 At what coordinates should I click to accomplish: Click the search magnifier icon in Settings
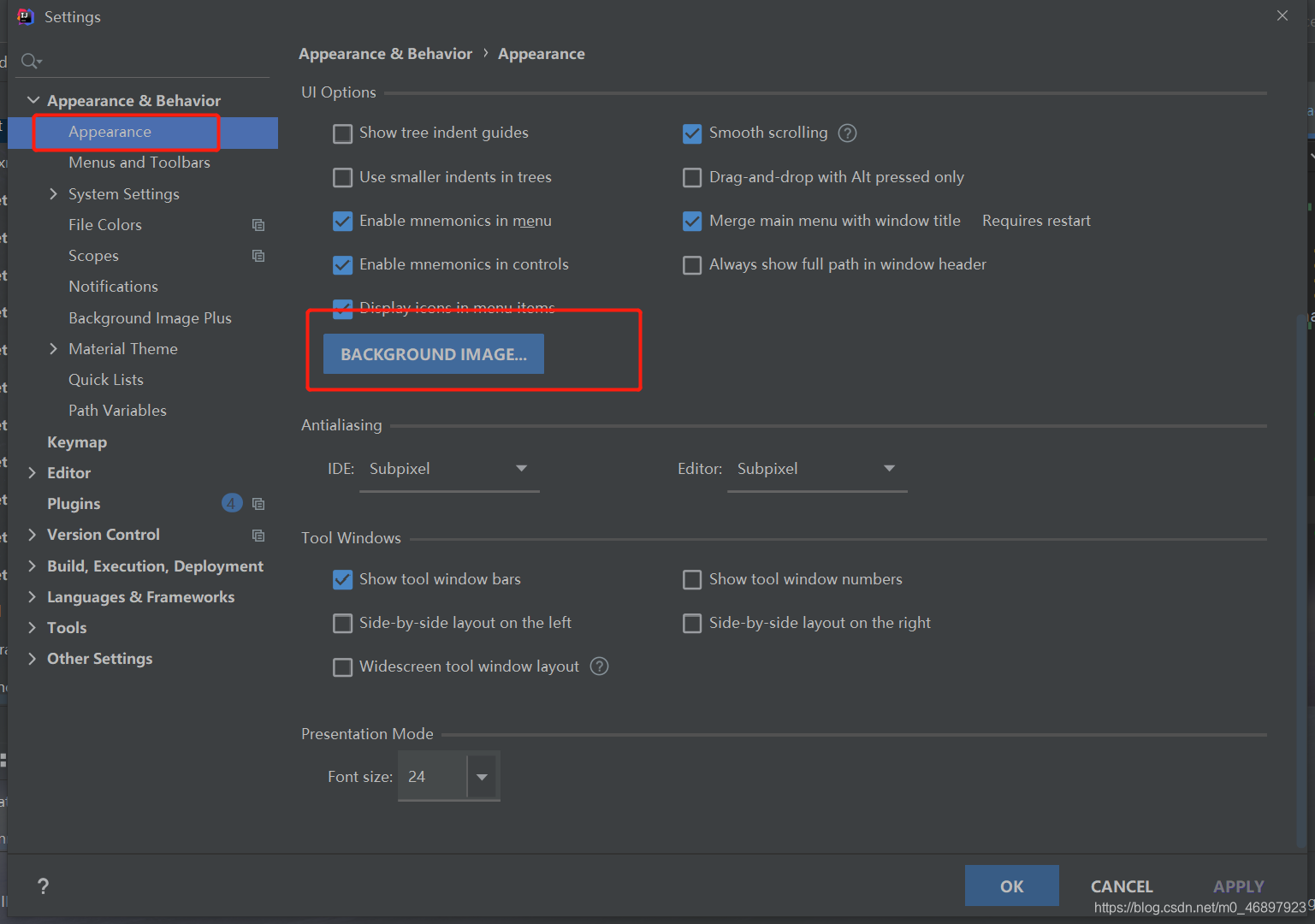point(31,61)
